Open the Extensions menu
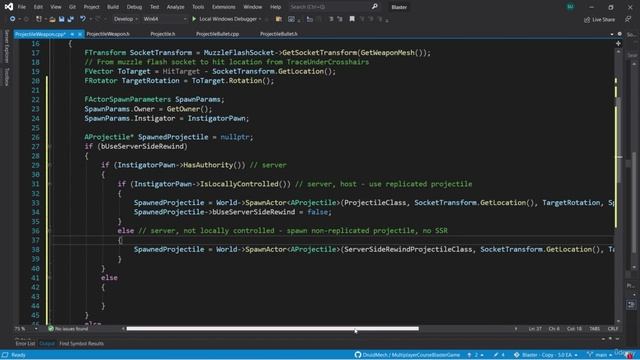640x360 pixels. click(223, 7)
